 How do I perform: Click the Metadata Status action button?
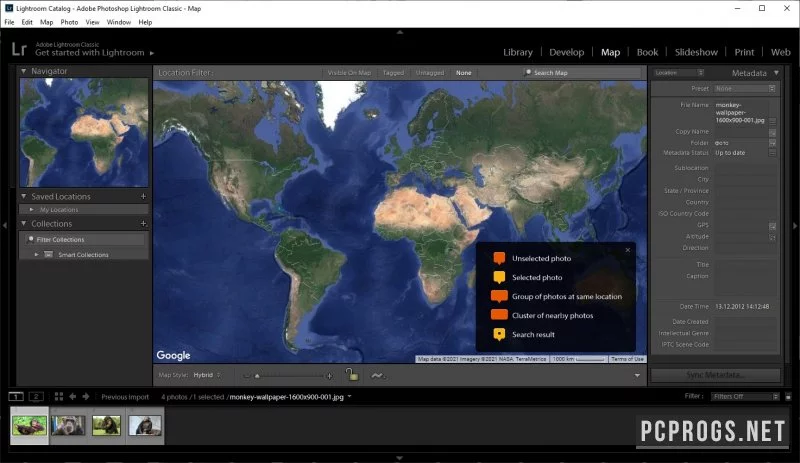772,153
